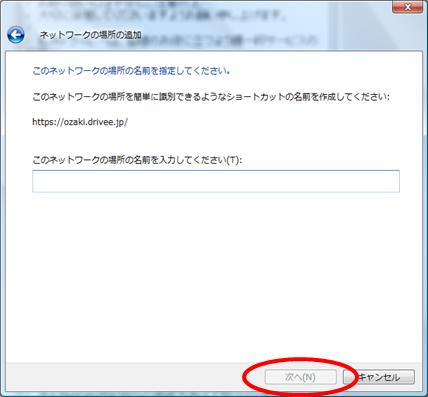This screenshot has height=397, width=428.
Task: Click the label このネットワークの場所の名前を入力してください(T)
Action: pyautogui.click(x=137, y=160)
